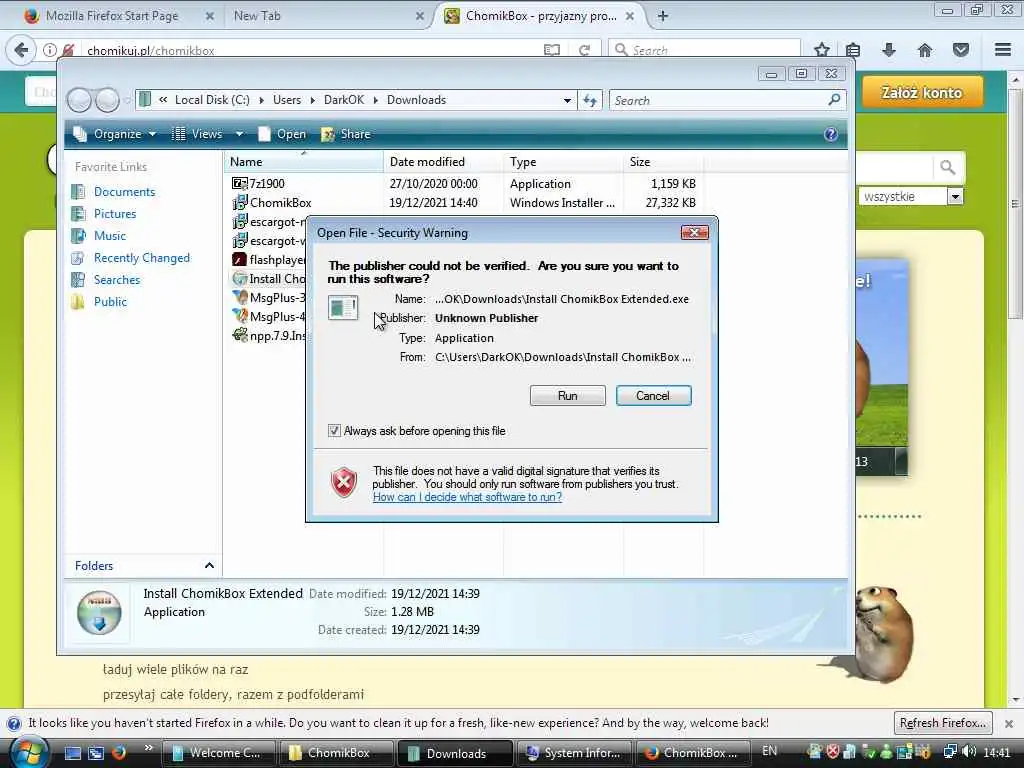Refresh Explorer folder view button

point(590,101)
